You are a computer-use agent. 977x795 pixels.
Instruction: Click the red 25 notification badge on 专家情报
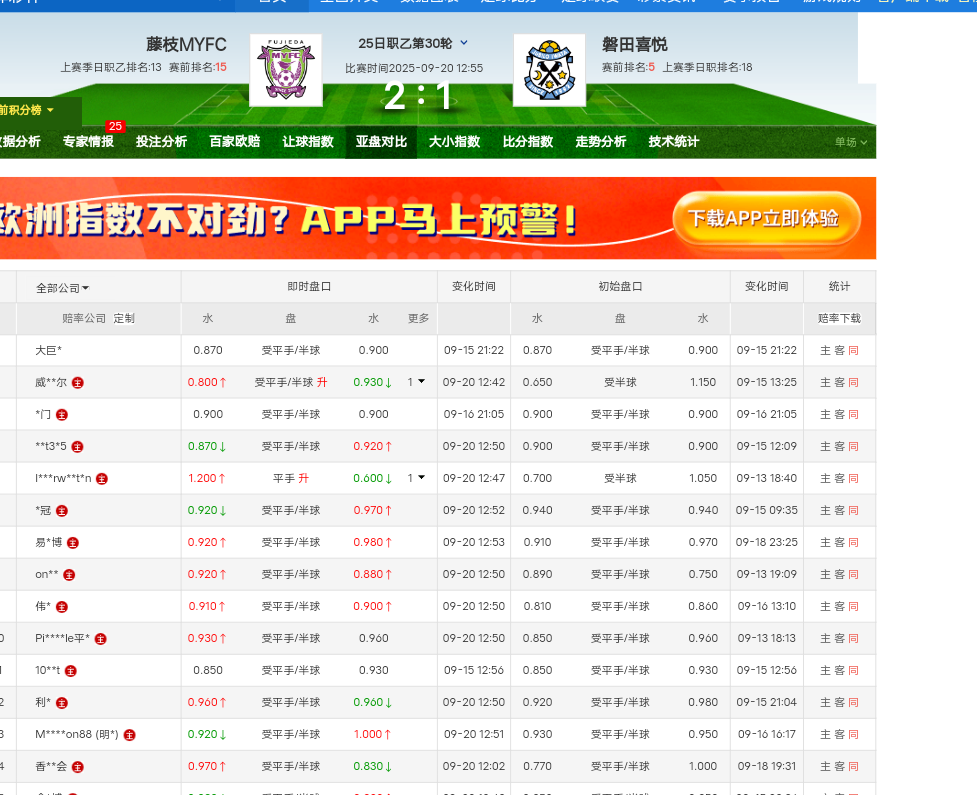pyautogui.click(x=115, y=126)
